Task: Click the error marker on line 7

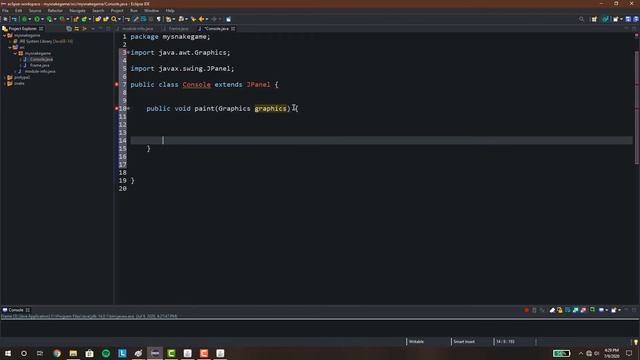Action: coord(117,84)
